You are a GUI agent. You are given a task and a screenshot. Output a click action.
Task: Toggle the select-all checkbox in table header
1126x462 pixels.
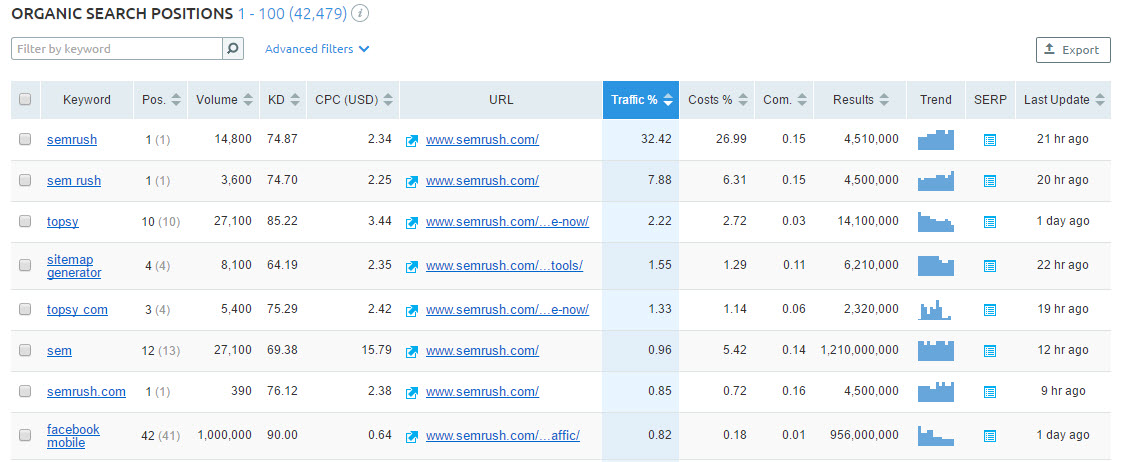(x=25, y=99)
